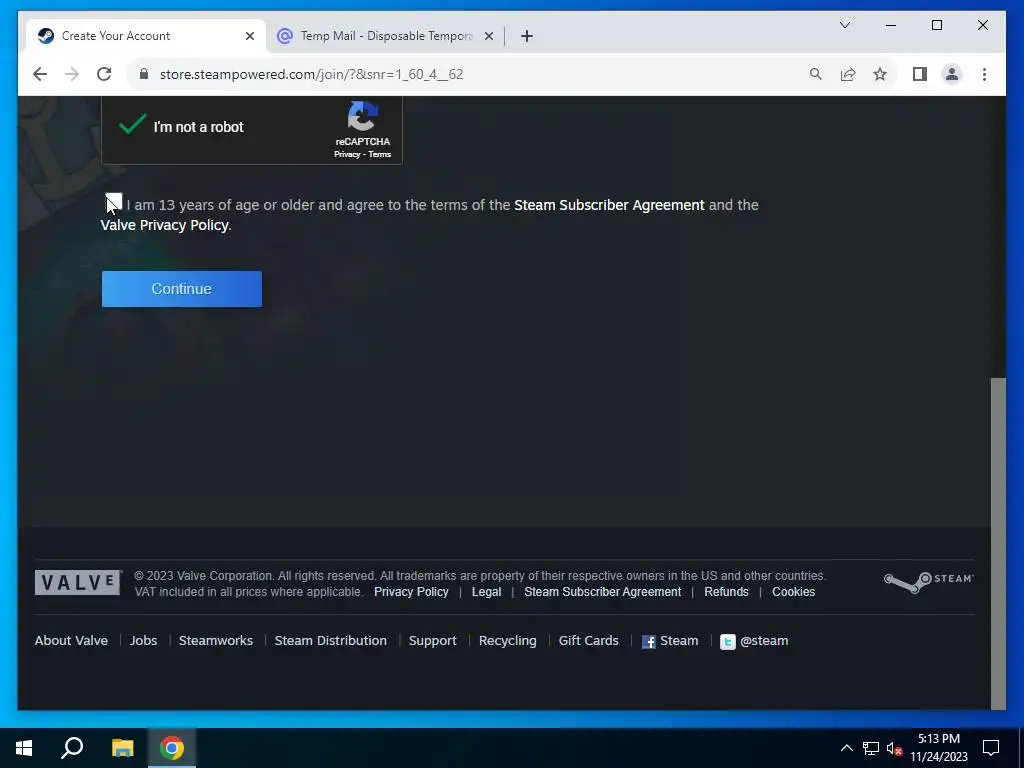The image size is (1024, 768).
Task: Maximize the Chrome window
Action: tap(936, 25)
